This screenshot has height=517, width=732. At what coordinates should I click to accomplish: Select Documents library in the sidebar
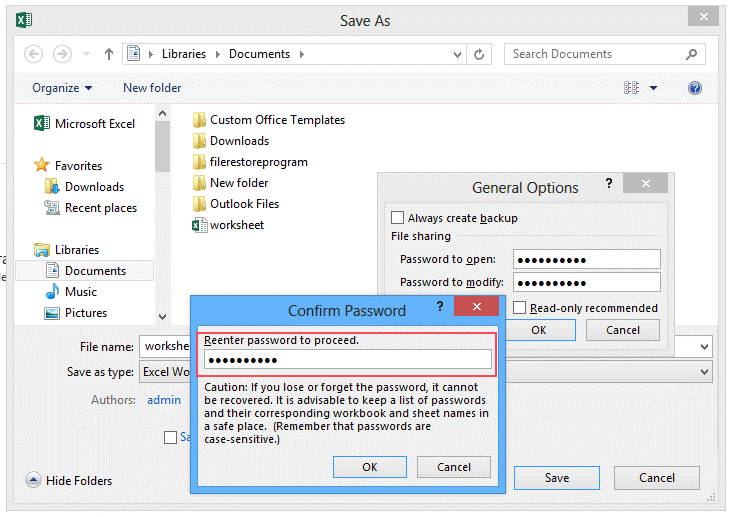(x=84, y=271)
